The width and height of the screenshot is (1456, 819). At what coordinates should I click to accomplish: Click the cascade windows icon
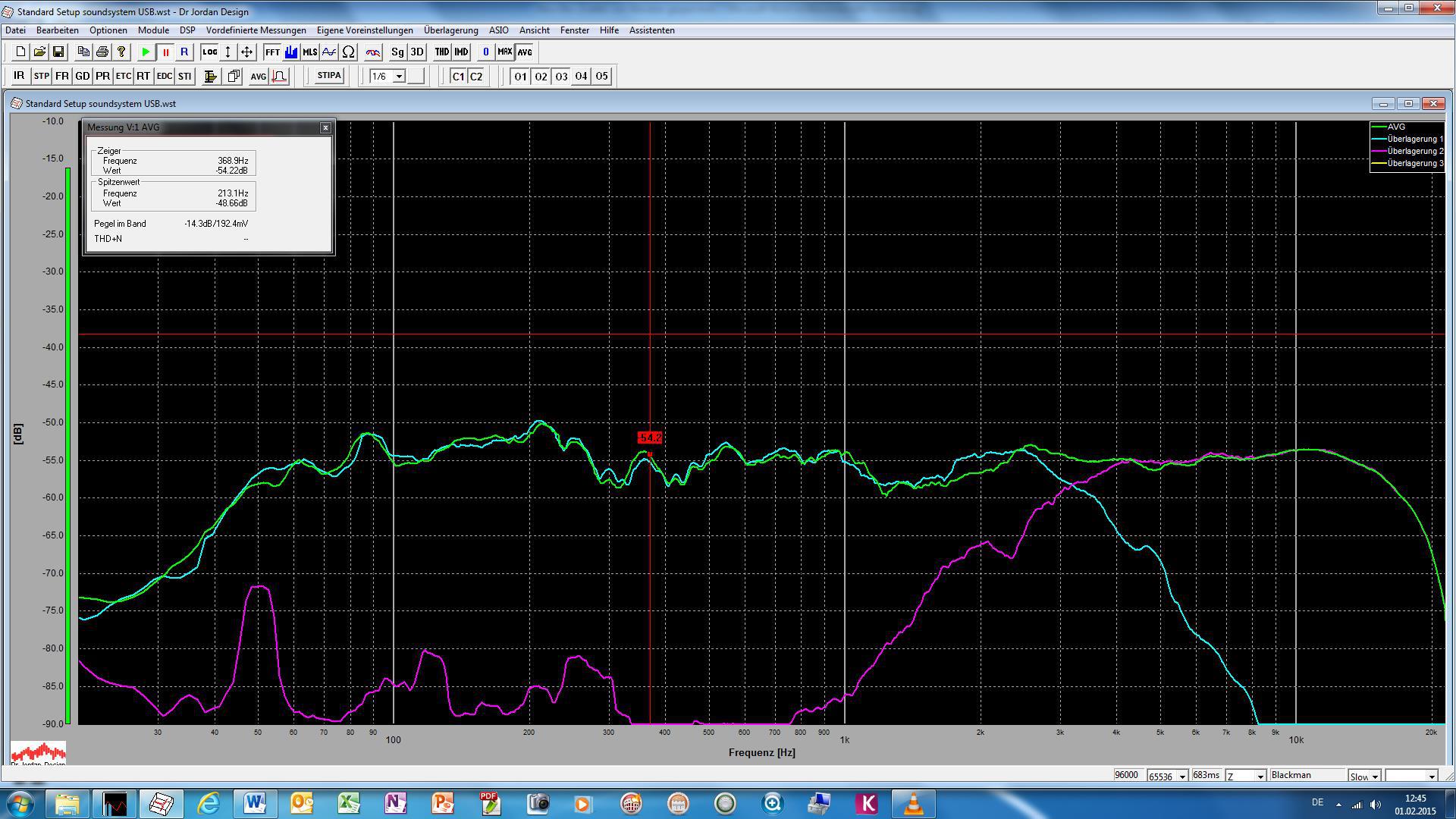[234, 76]
